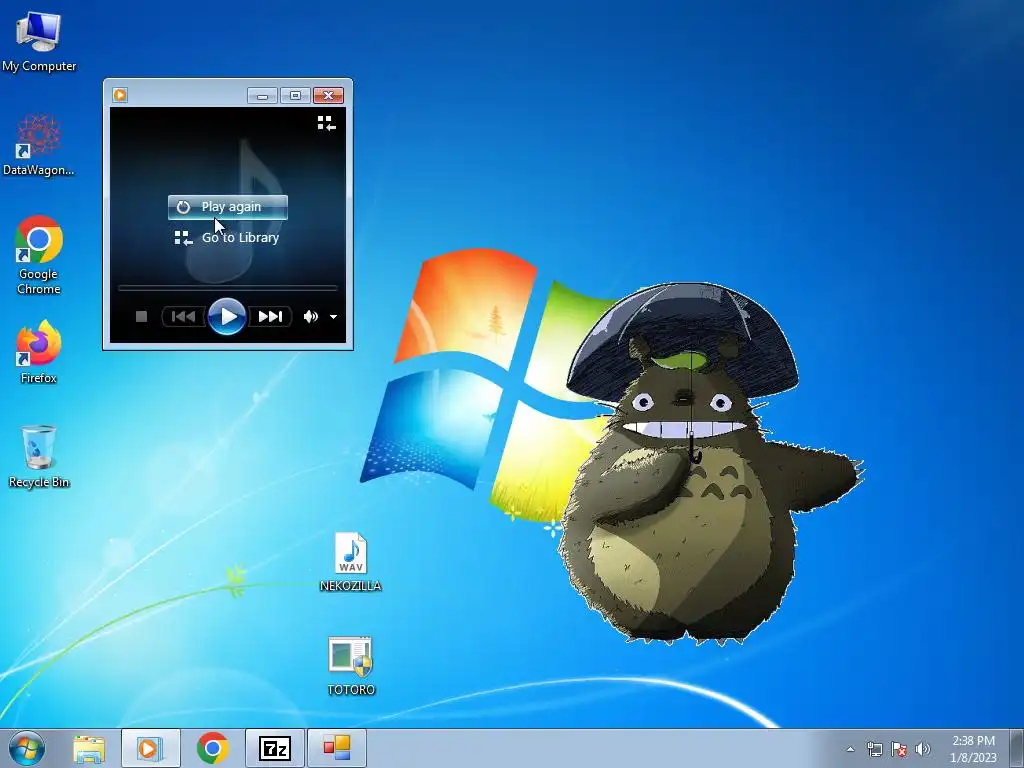Click the player seek bar
1024x768 pixels.
[227, 287]
